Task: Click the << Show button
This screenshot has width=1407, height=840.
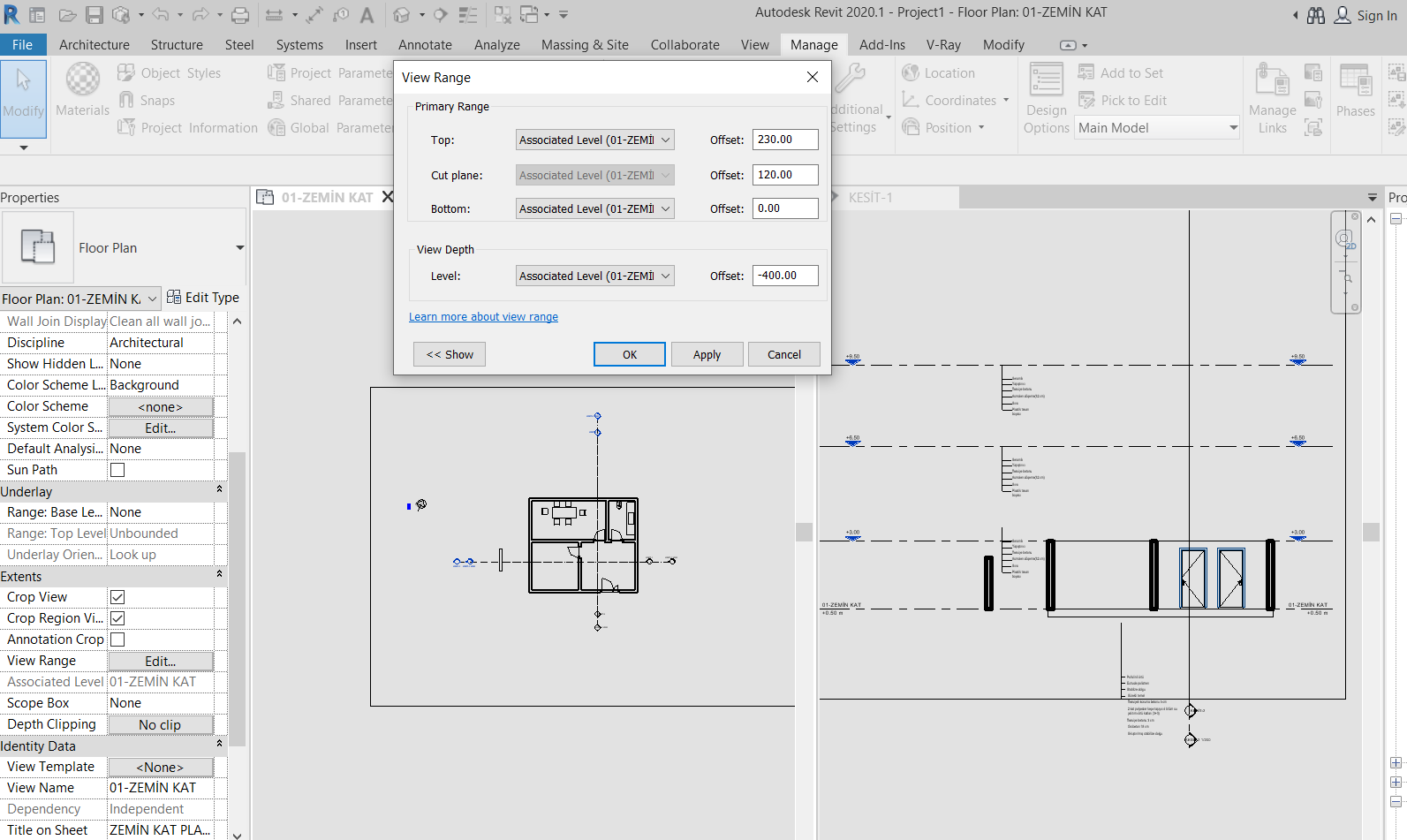Action: [x=450, y=354]
